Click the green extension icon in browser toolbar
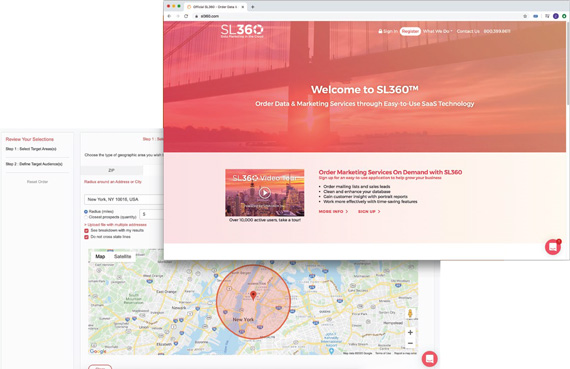The image size is (570, 369). click(564, 16)
